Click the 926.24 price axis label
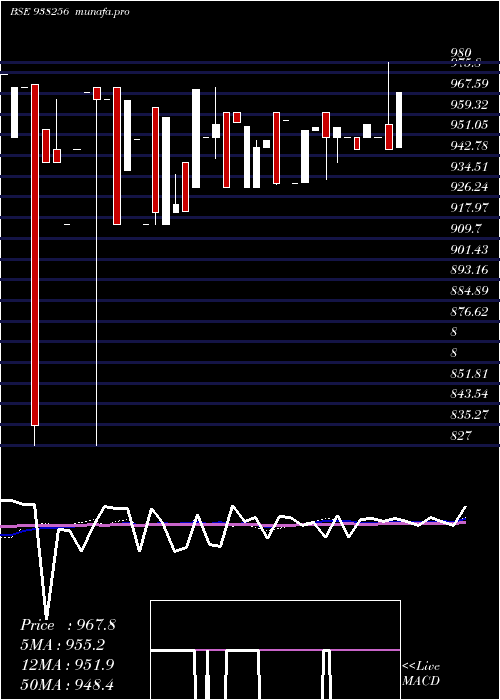The image size is (500, 700). pyautogui.click(x=469, y=187)
